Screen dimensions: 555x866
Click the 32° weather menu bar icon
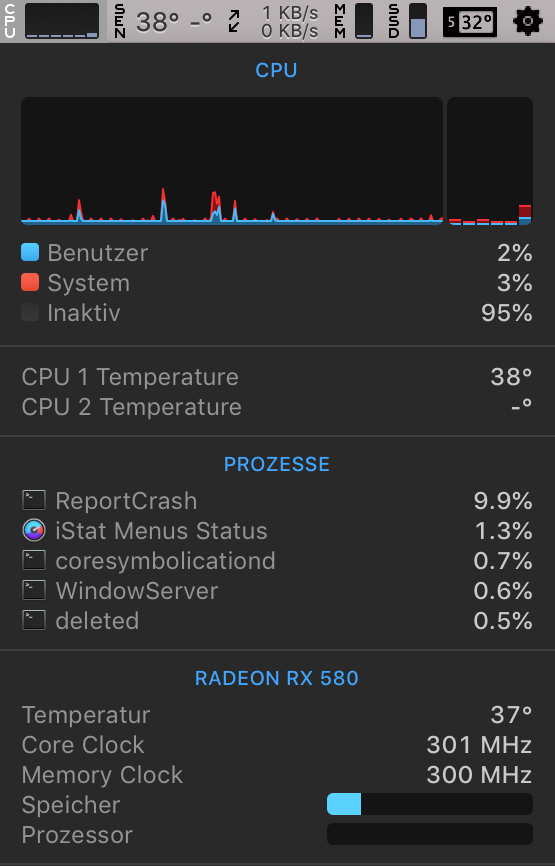point(470,22)
